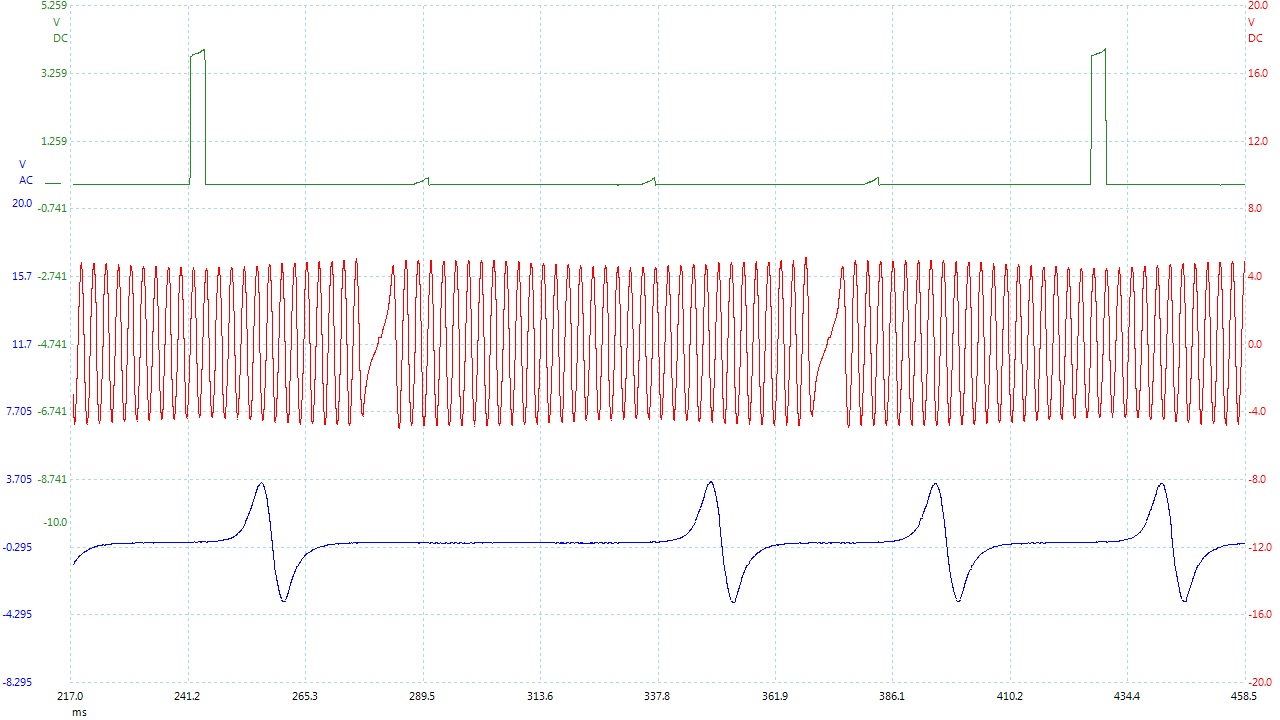Click the blue axis value -4.295

tap(19, 614)
